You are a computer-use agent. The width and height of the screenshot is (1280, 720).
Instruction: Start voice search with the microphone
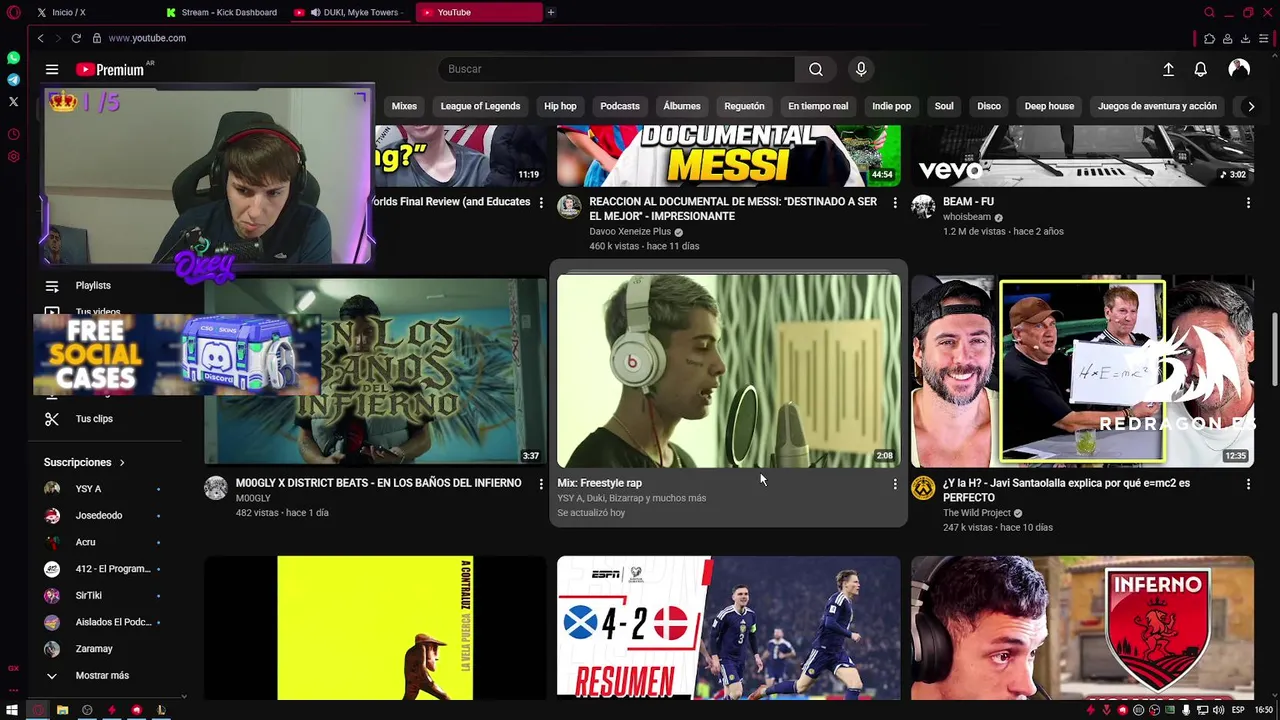861,69
